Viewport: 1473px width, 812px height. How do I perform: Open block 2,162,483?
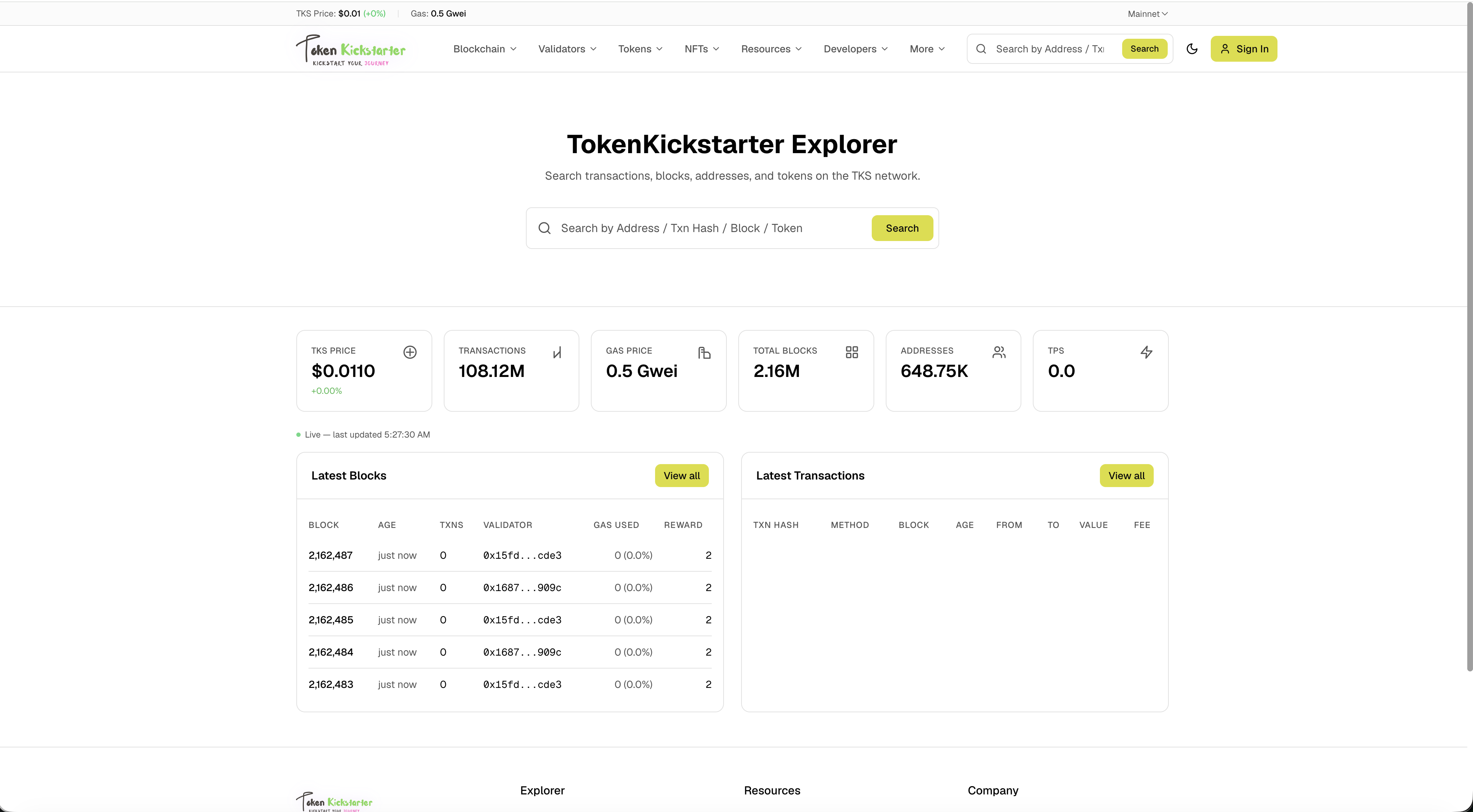coord(330,684)
